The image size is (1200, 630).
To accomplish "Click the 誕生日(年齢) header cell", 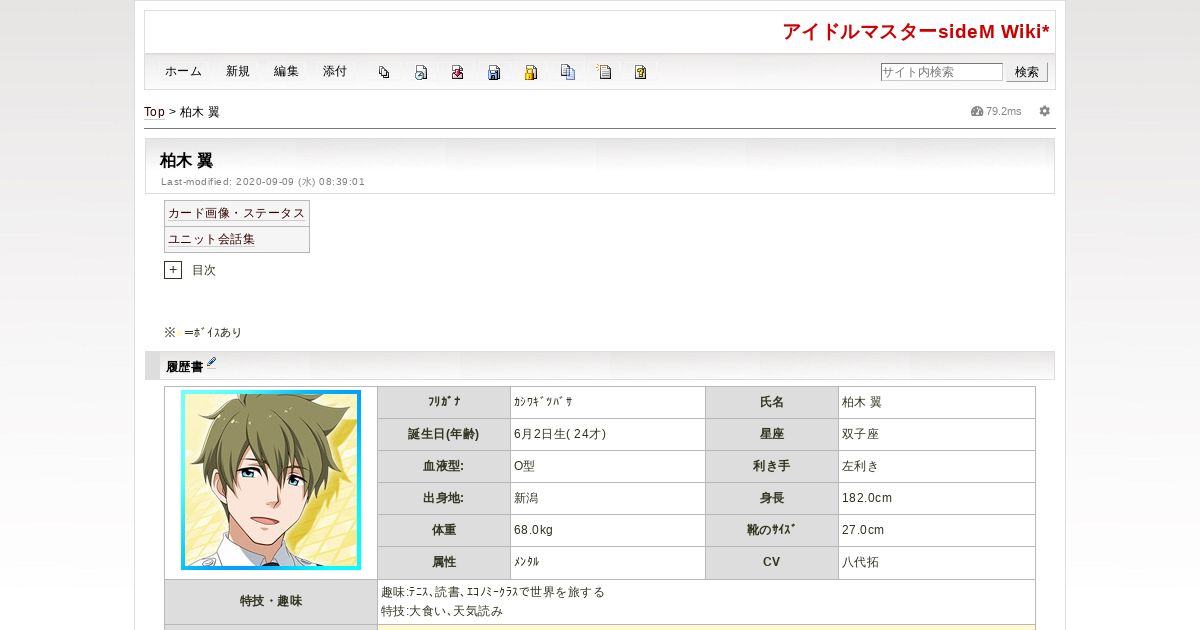I will (444, 434).
